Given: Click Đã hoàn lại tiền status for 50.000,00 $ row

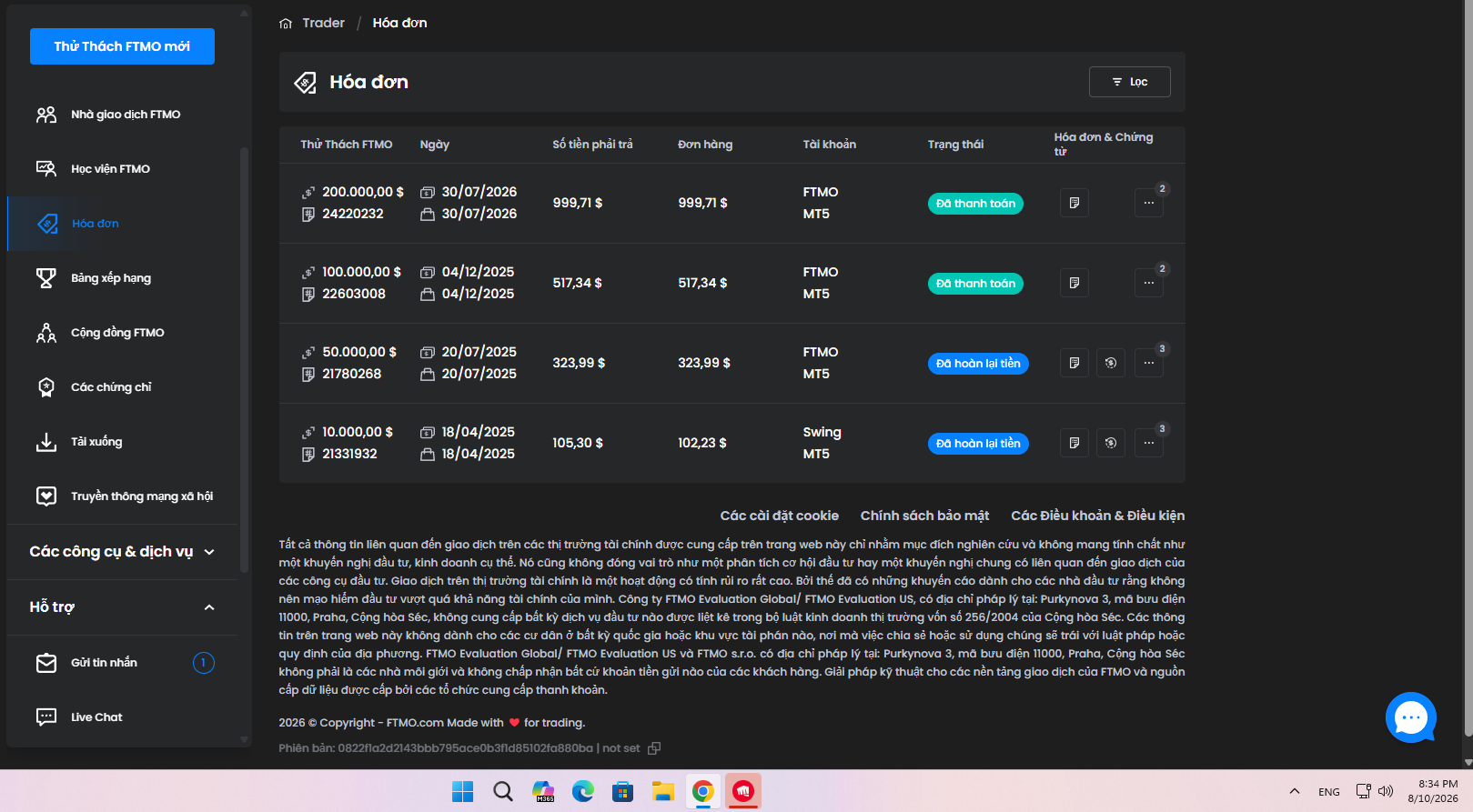Looking at the screenshot, I should 978,364.
